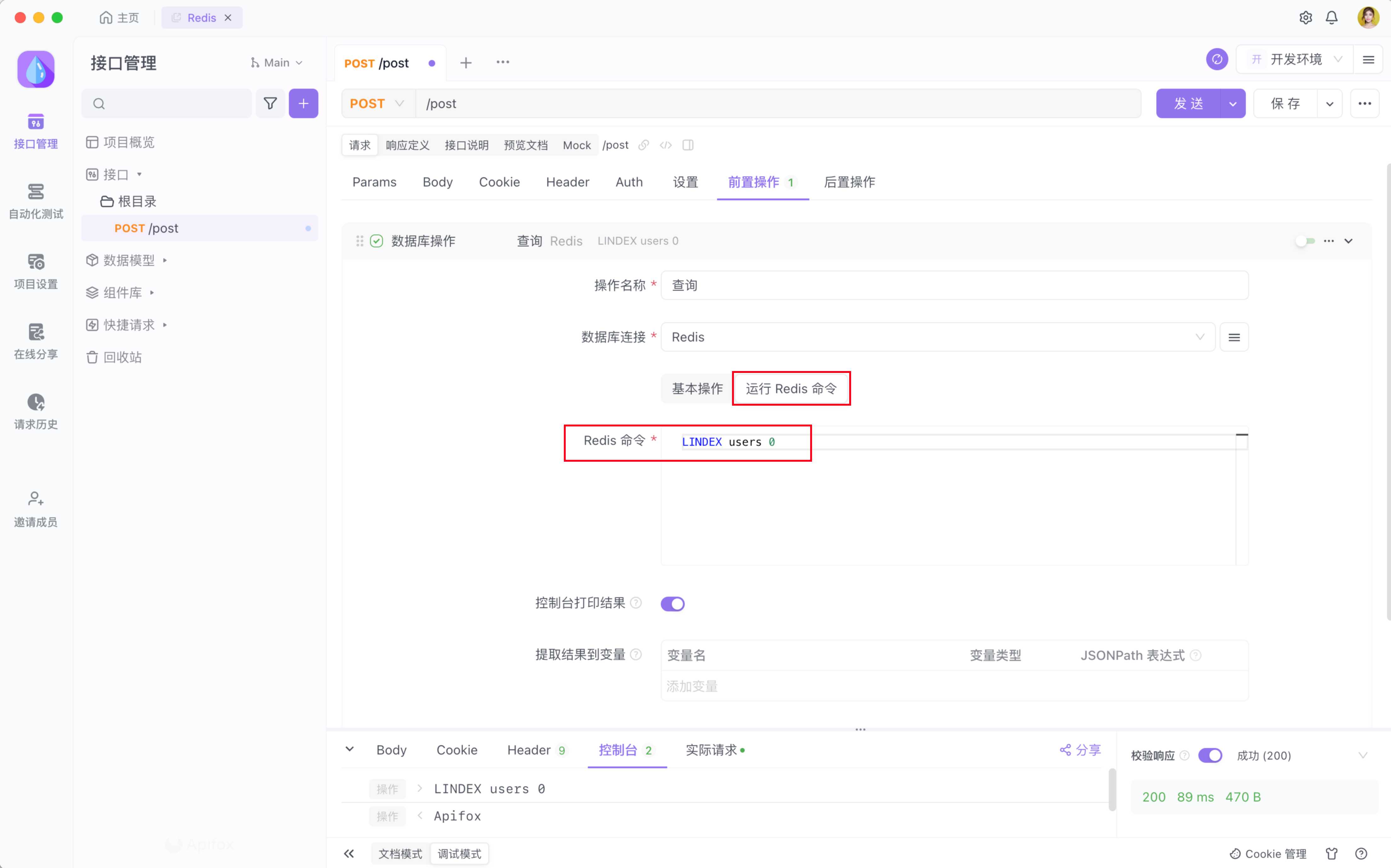Image resolution: width=1391 pixels, height=868 pixels.
Task: Toggle 控制台打印结果 switch off
Action: 672,604
